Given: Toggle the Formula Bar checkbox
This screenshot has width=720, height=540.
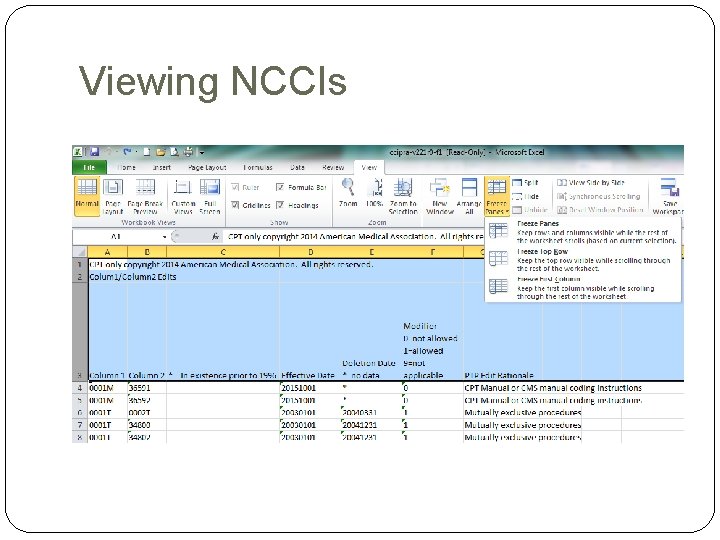Looking at the screenshot, I should pos(301,187).
